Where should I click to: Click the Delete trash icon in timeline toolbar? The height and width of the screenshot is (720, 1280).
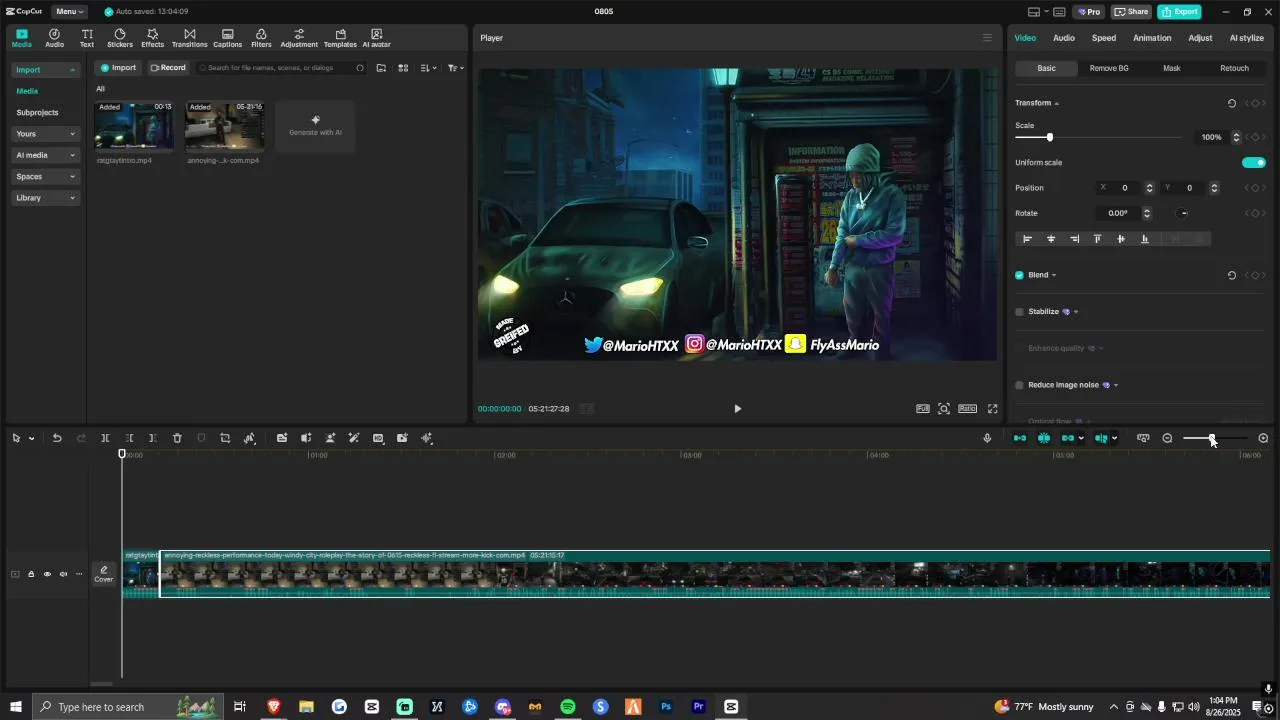coord(177,438)
